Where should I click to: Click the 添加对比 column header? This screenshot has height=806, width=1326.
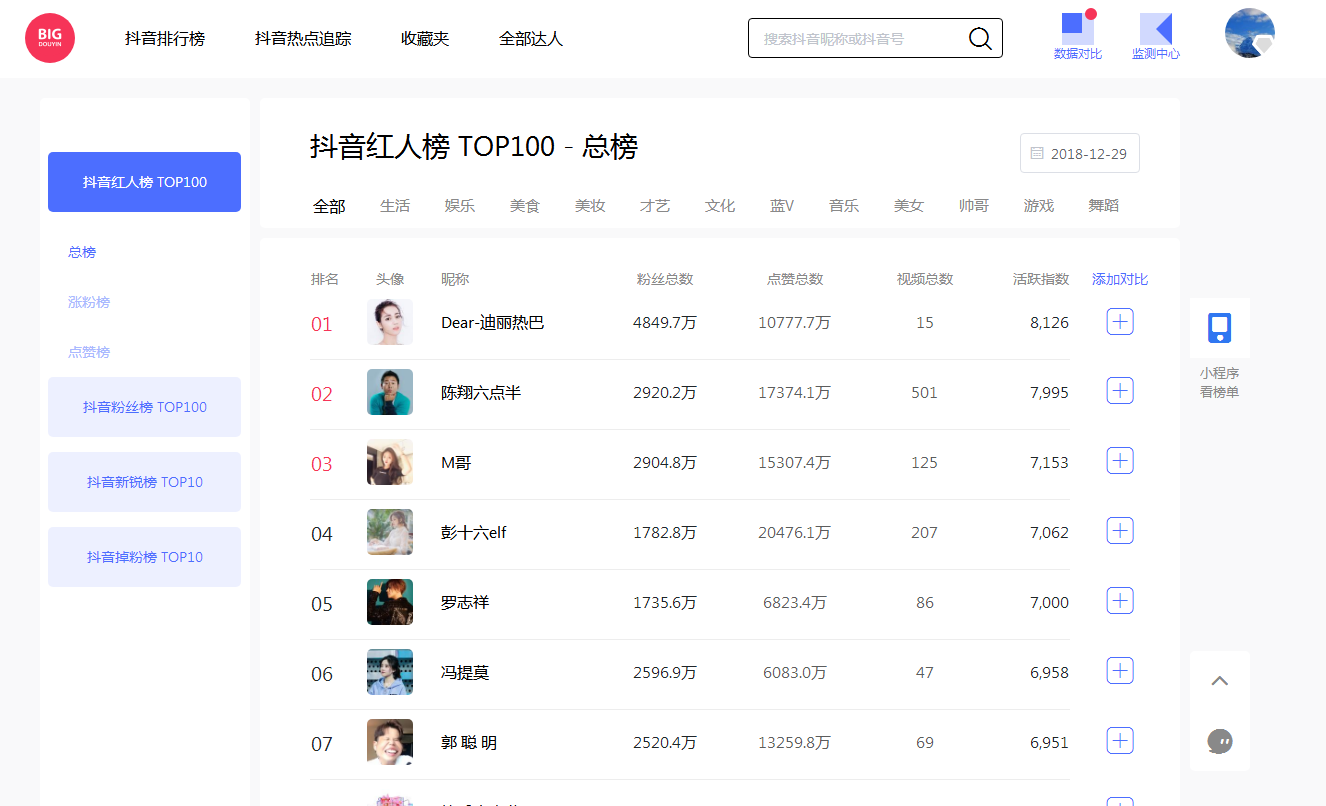tap(1120, 279)
